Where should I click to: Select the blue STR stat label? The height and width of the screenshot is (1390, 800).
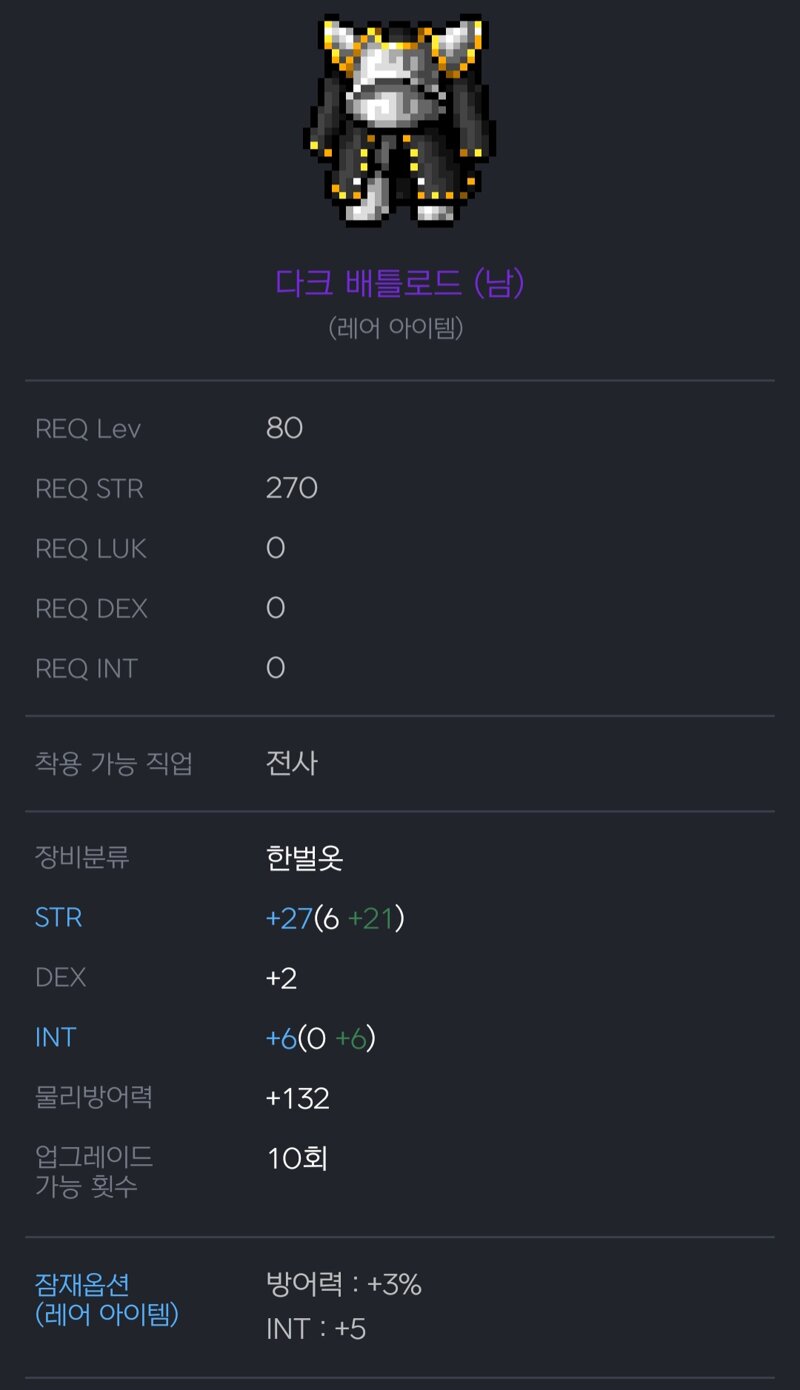tap(58, 918)
